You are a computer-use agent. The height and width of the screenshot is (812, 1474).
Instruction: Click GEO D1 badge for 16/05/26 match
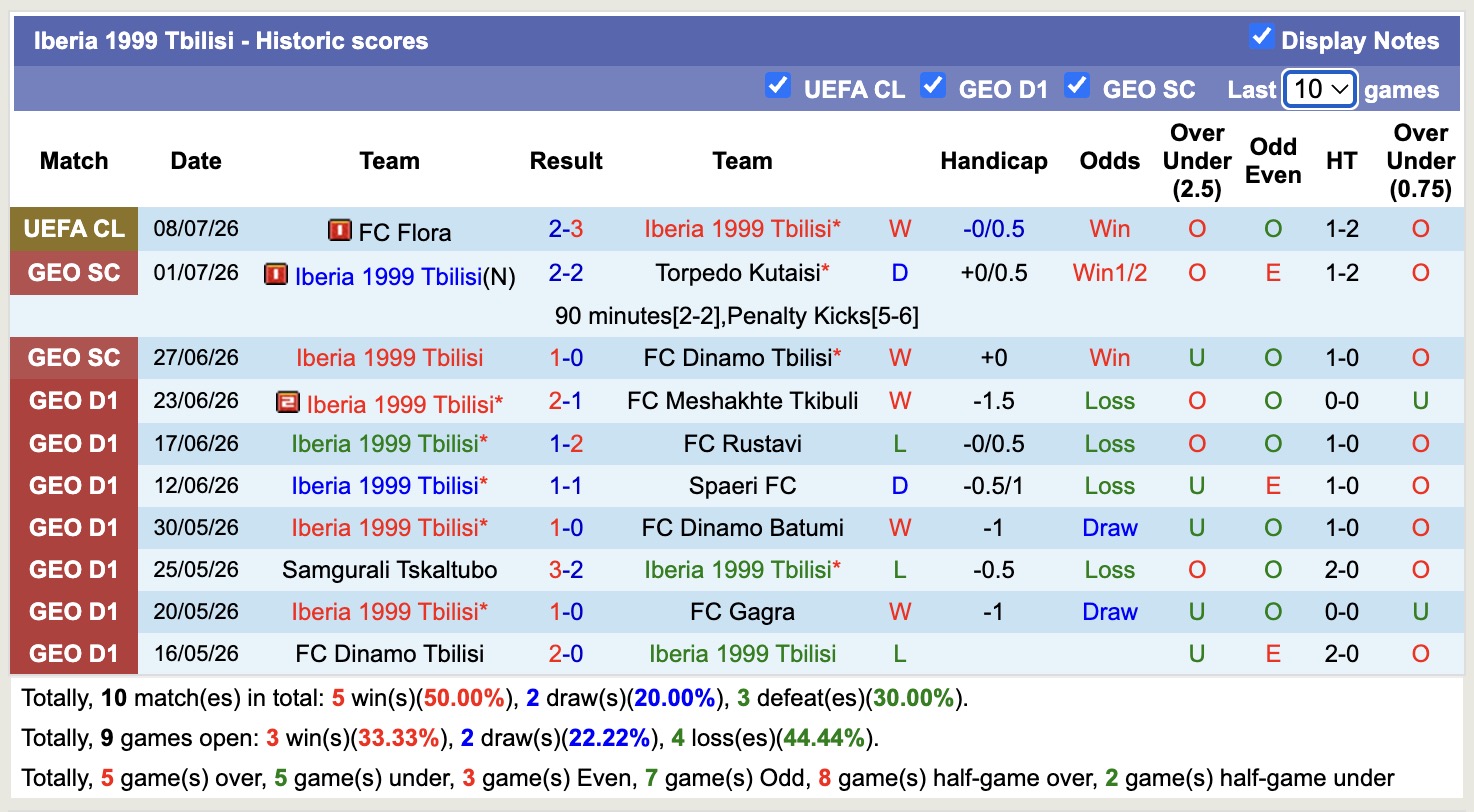[74, 654]
